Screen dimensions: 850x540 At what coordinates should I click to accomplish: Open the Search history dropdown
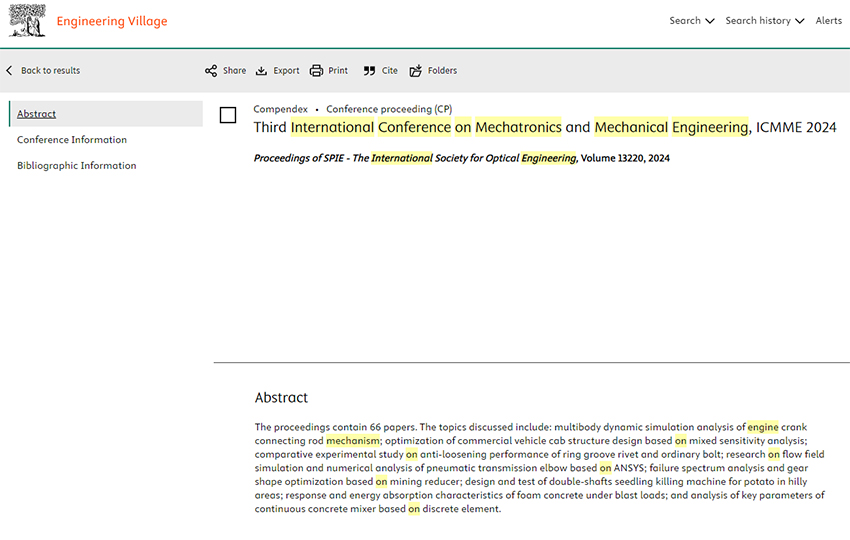click(764, 21)
